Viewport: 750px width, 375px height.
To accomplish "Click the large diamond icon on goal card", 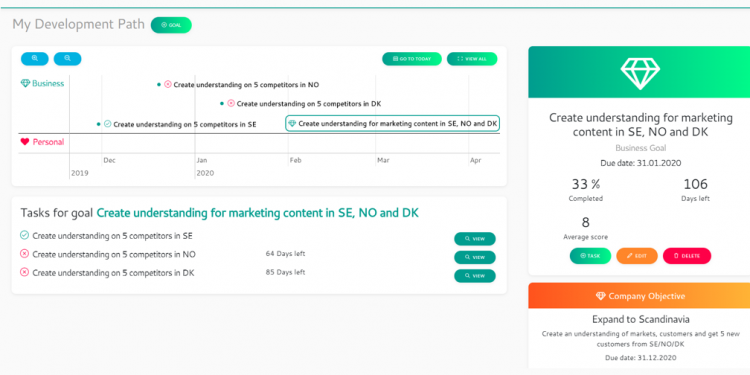I will click(x=640, y=72).
